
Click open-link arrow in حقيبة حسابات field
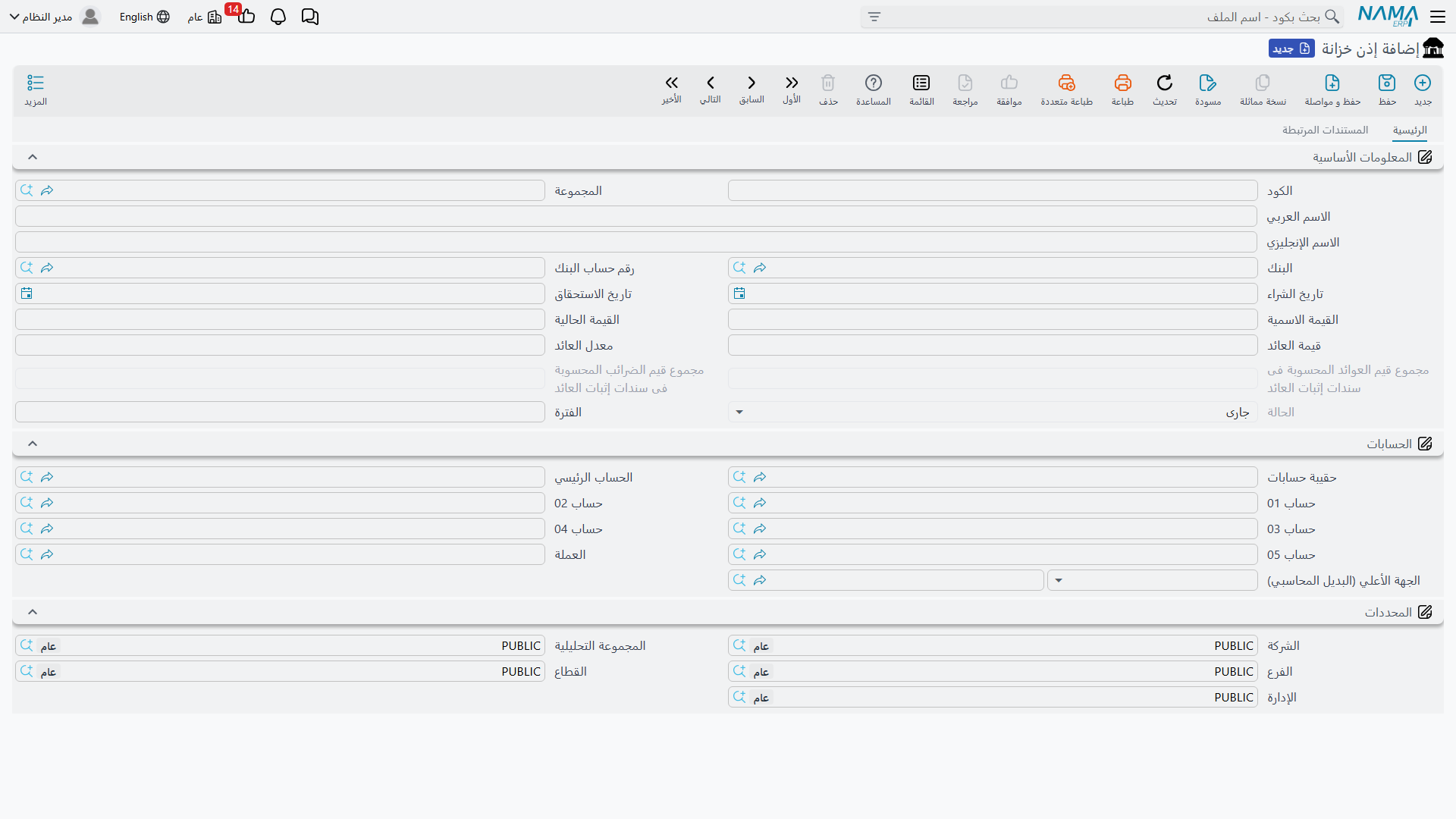click(x=760, y=477)
